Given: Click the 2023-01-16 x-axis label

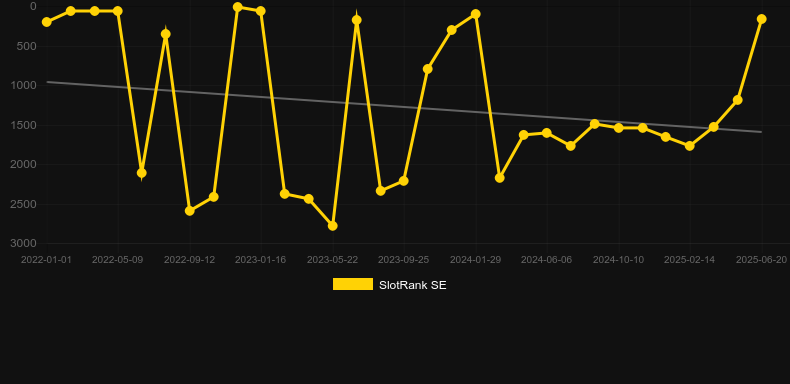Looking at the screenshot, I should [x=260, y=260].
